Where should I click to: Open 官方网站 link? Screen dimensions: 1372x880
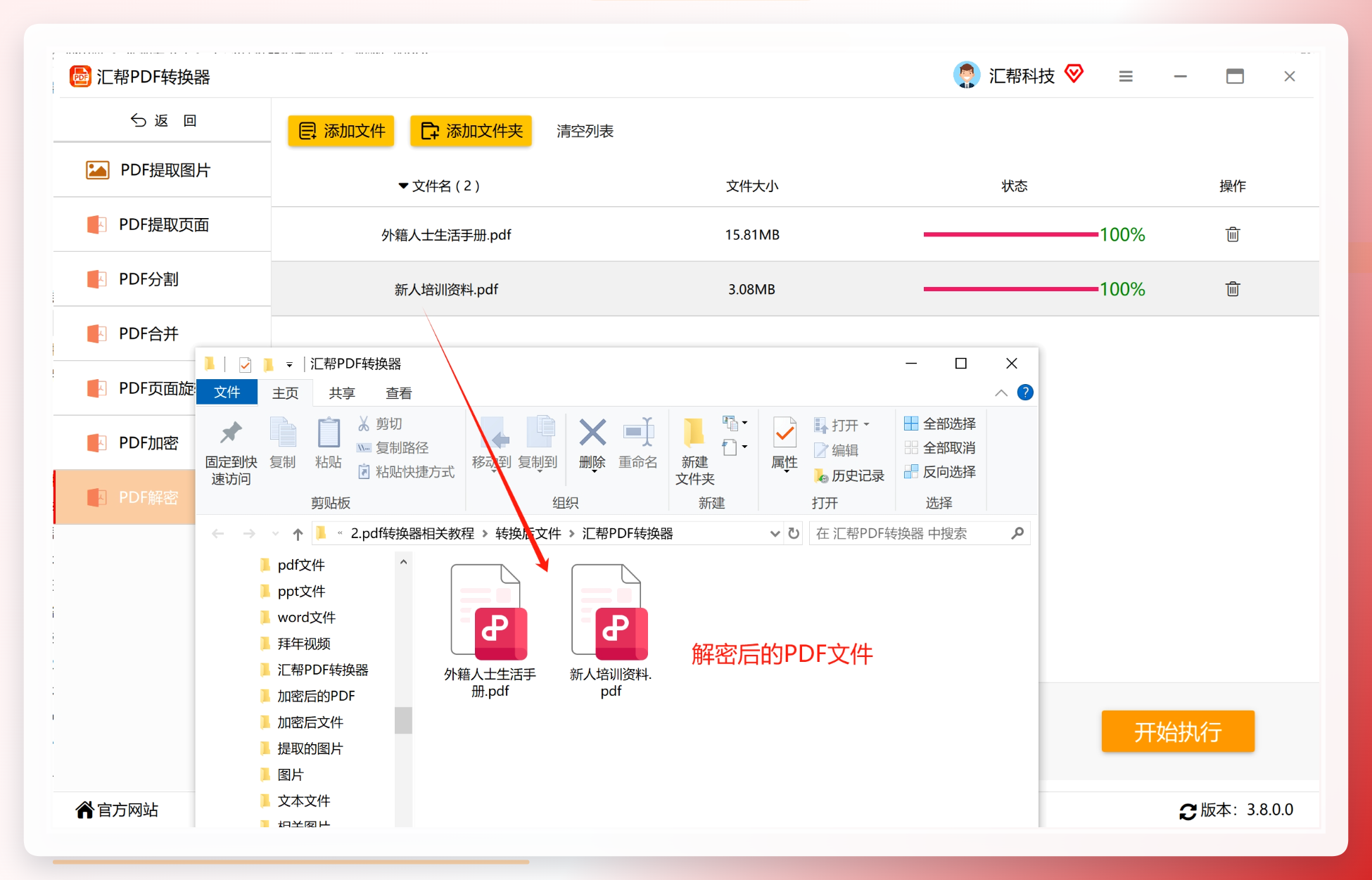click(x=117, y=810)
